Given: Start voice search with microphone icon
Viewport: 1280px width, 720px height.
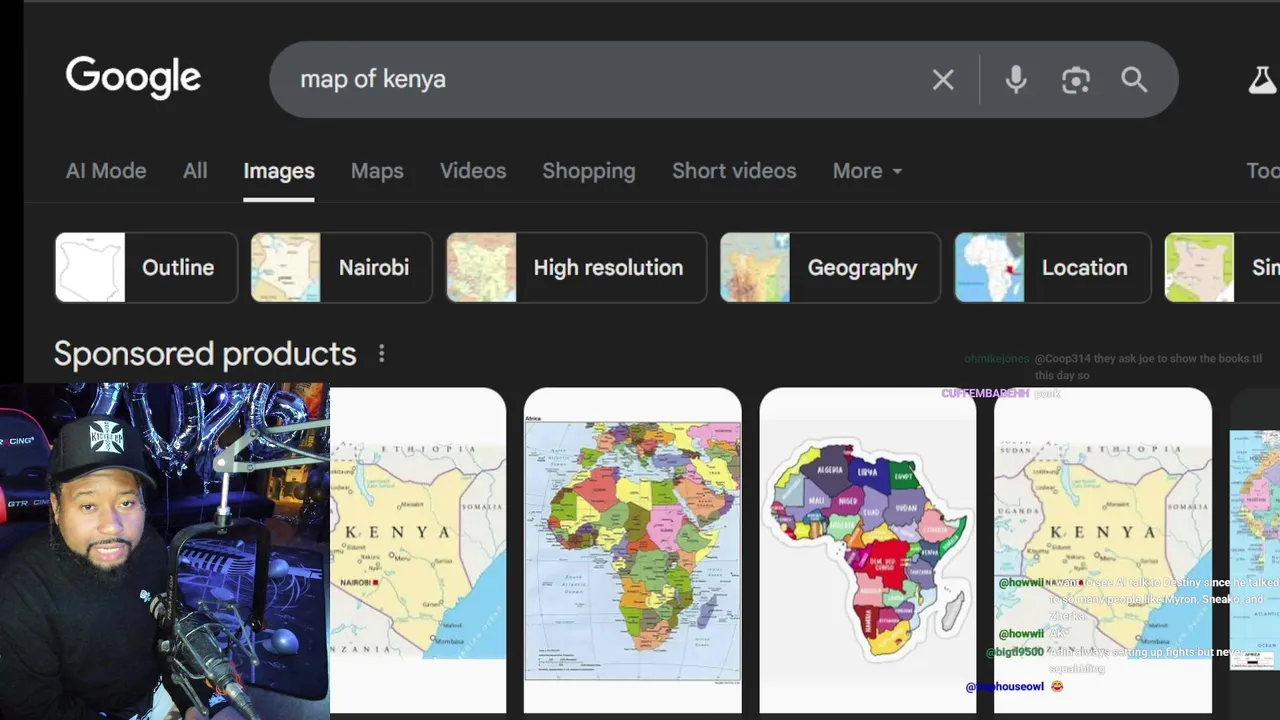Looking at the screenshot, I should [1016, 80].
